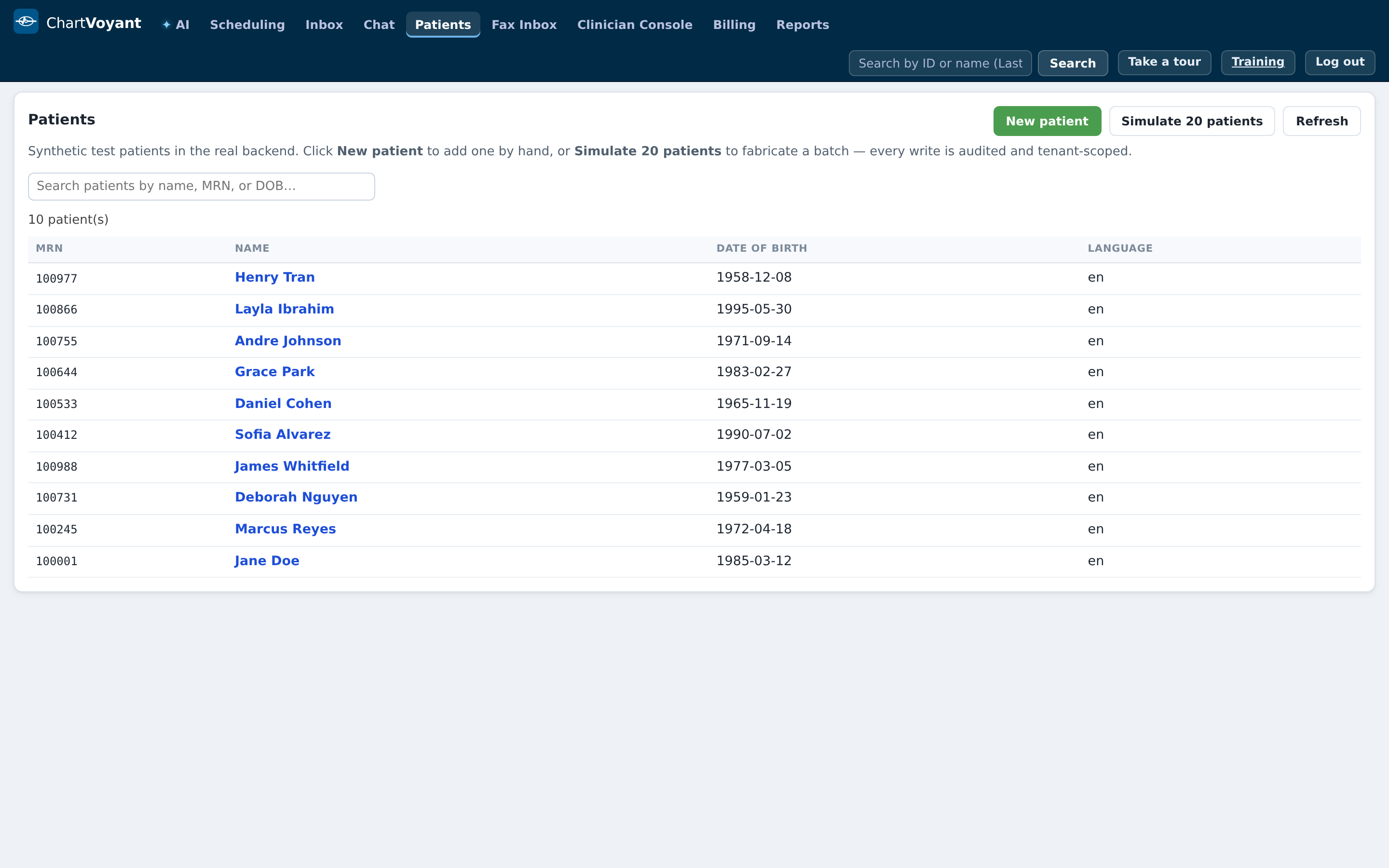Open the Reports tab
The width and height of the screenshot is (1389, 868).
coord(803,25)
